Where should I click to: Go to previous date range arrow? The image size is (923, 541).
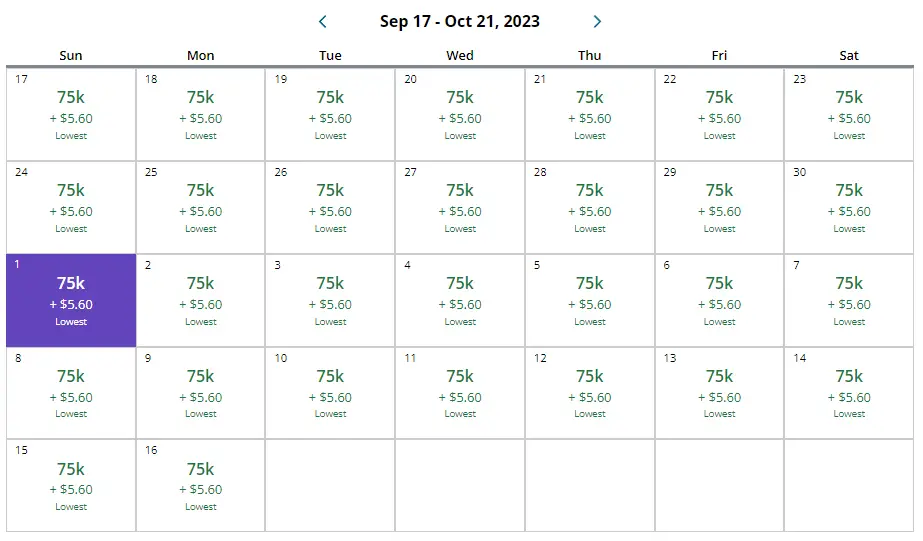tap(322, 21)
